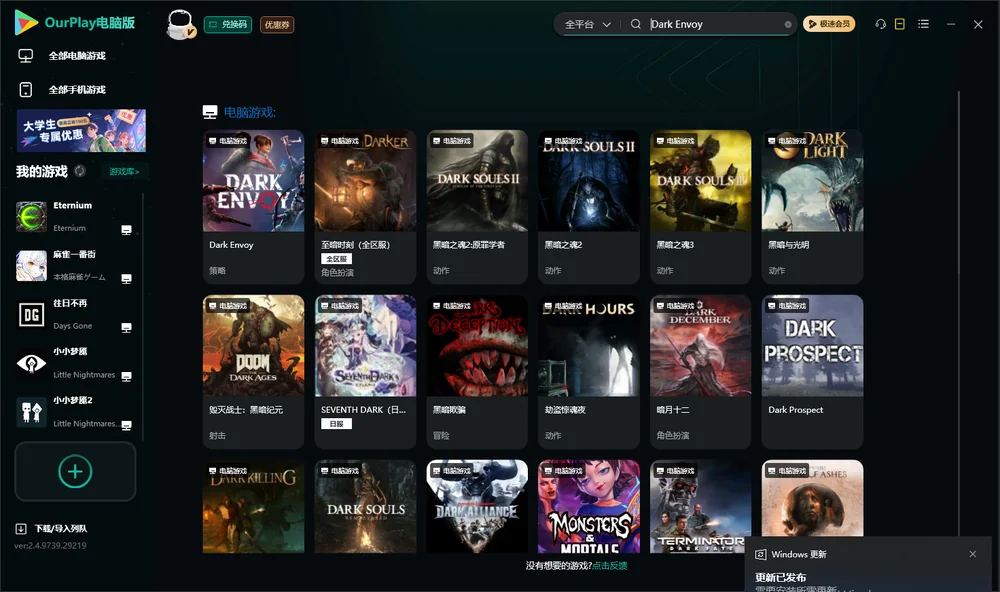1000x592 pixels.
Task: Open the 游戏库> link
Action: 124,171
